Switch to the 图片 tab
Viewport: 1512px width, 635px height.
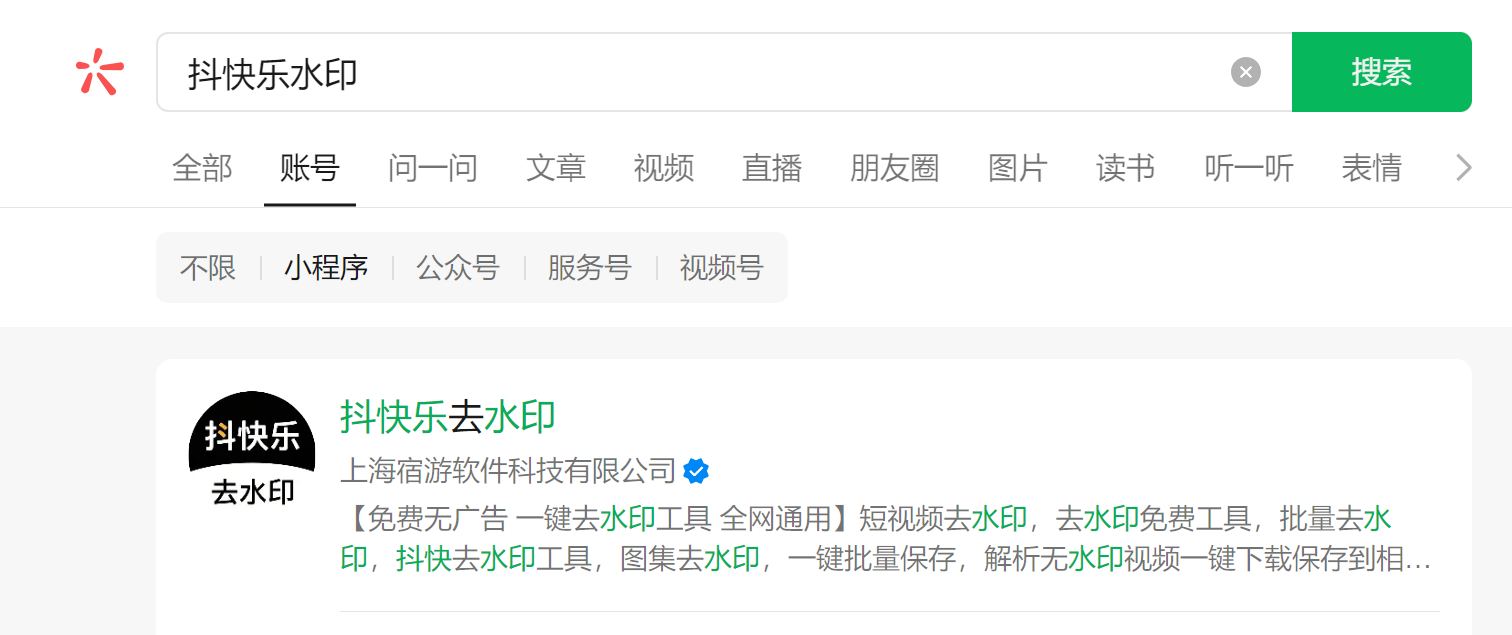1018,168
